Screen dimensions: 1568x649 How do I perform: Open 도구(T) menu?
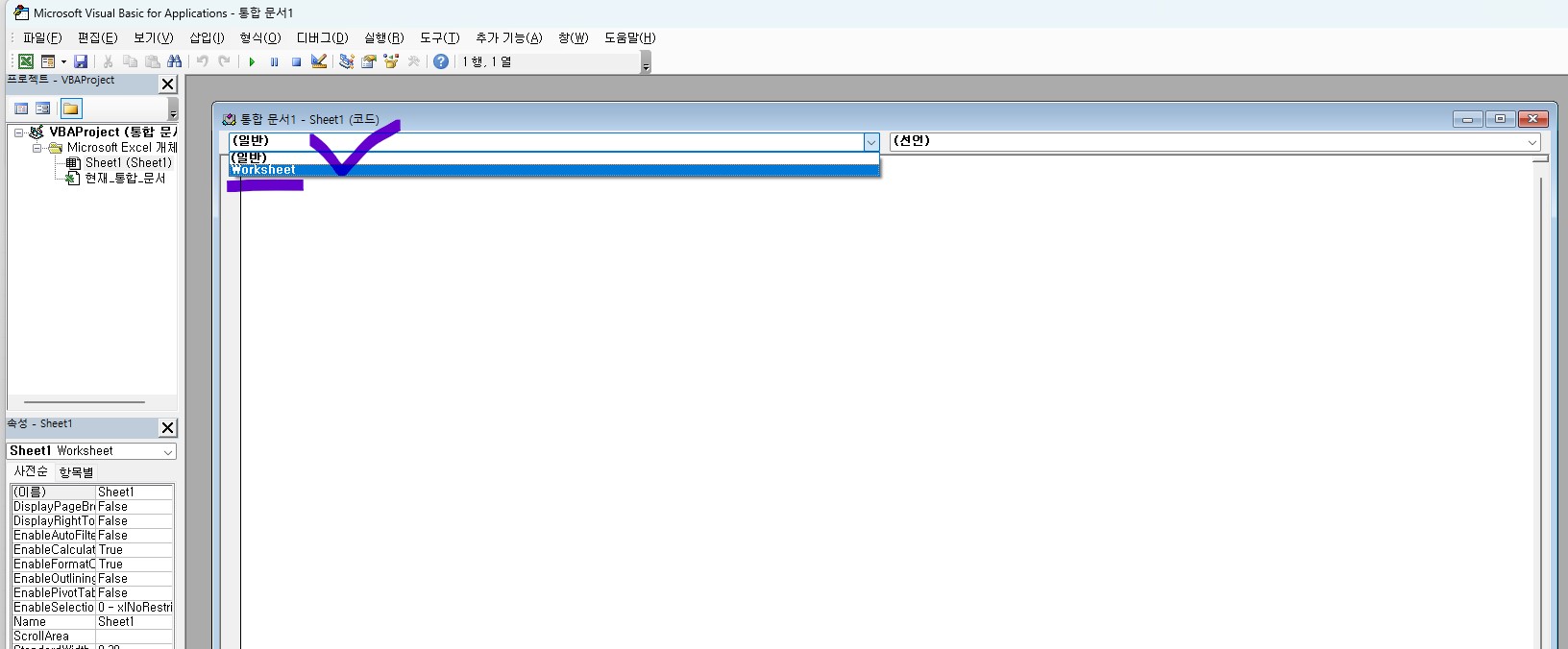pyautogui.click(x=440, y=37)
